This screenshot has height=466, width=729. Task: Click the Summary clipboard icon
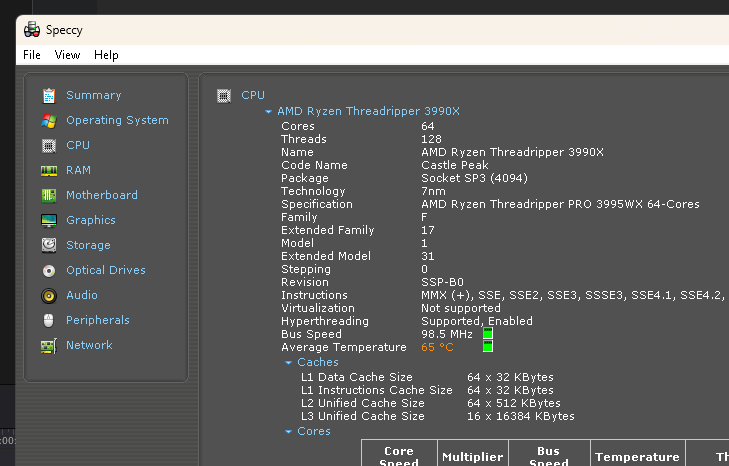pos(49,95)
